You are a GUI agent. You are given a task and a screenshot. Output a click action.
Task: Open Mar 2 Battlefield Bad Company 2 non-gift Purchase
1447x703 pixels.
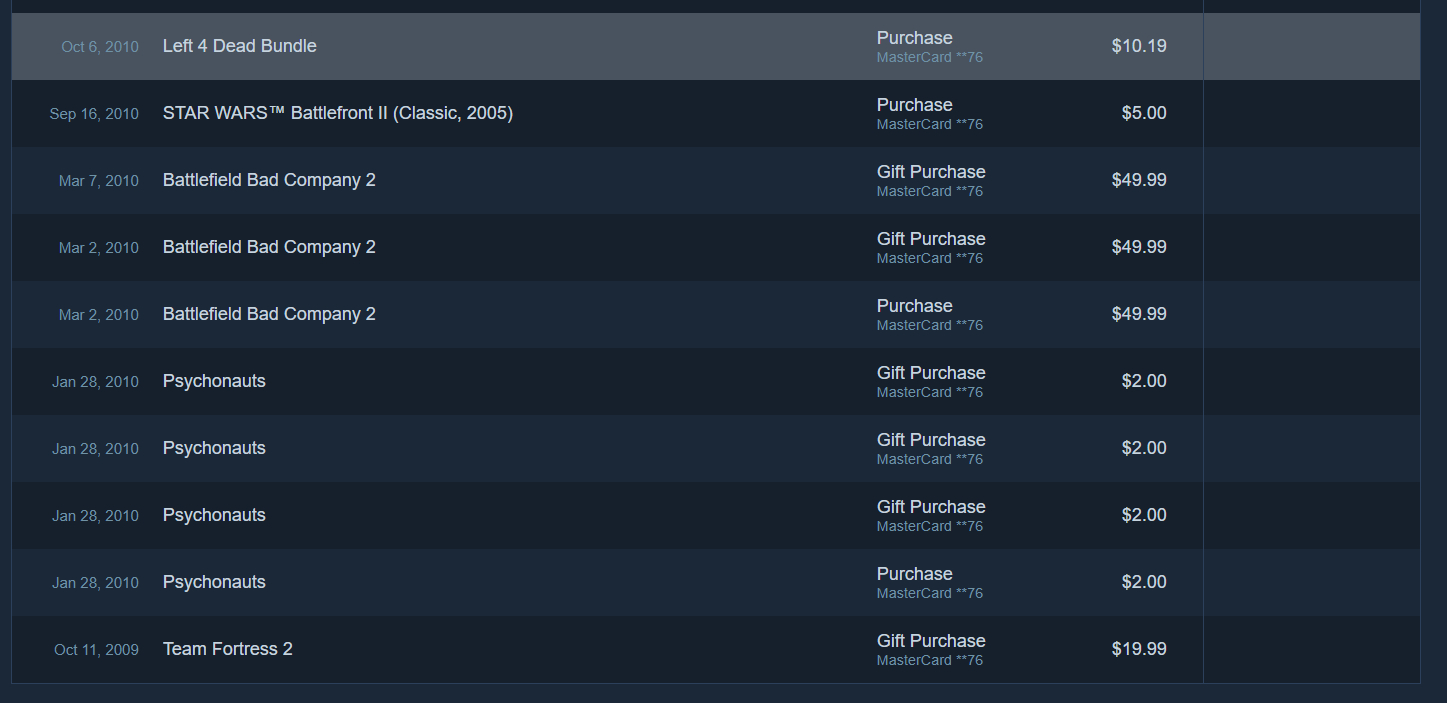(x=269, y=314)
